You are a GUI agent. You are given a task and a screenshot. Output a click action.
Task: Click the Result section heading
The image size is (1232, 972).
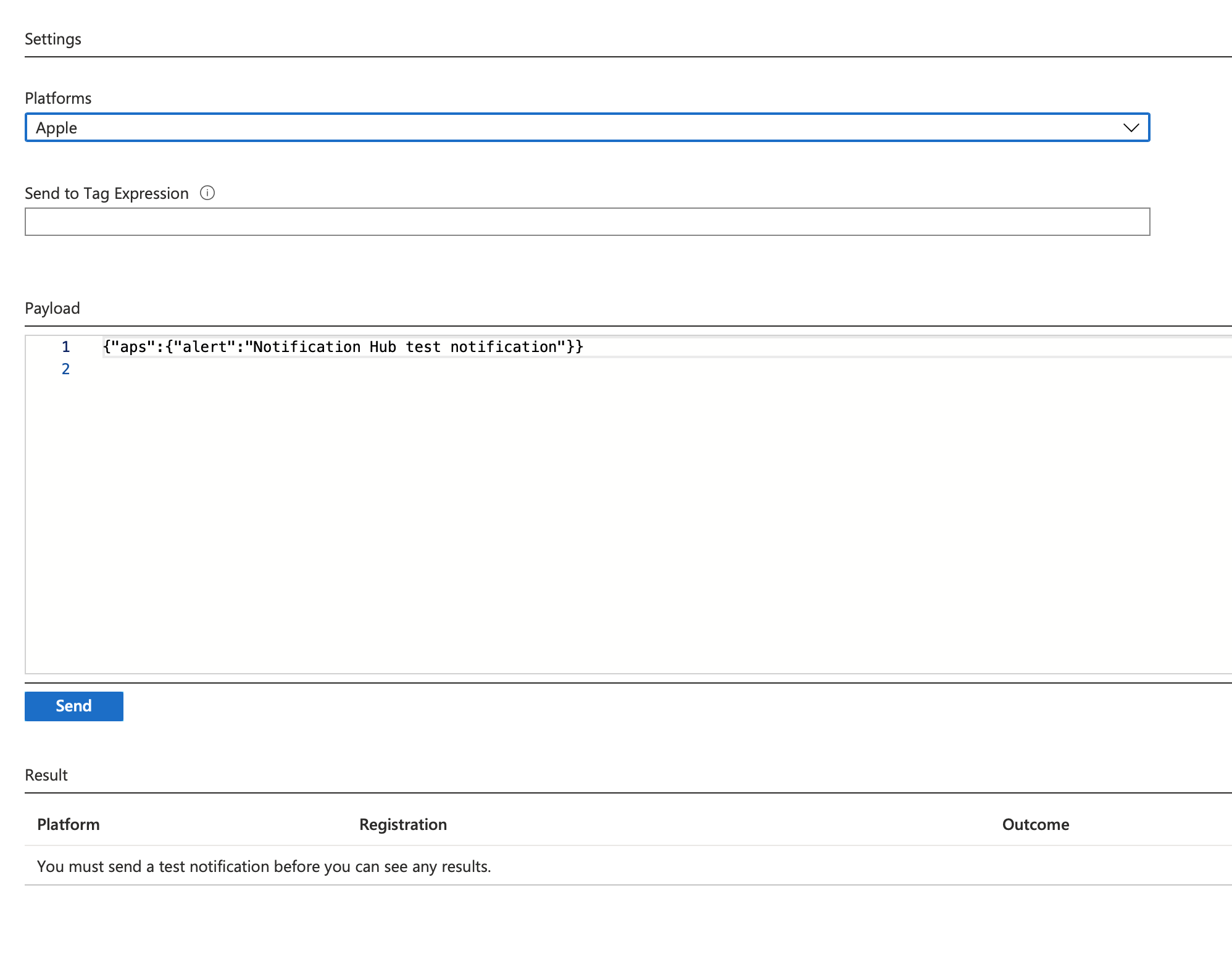[x=46, y=775]
